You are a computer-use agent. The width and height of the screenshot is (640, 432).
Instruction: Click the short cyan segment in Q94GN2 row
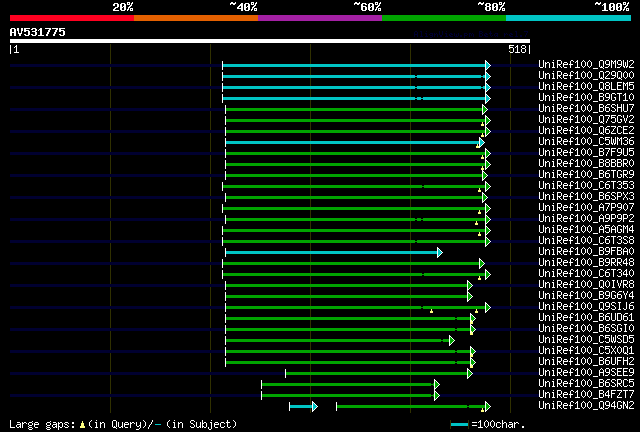click(301, 406)
